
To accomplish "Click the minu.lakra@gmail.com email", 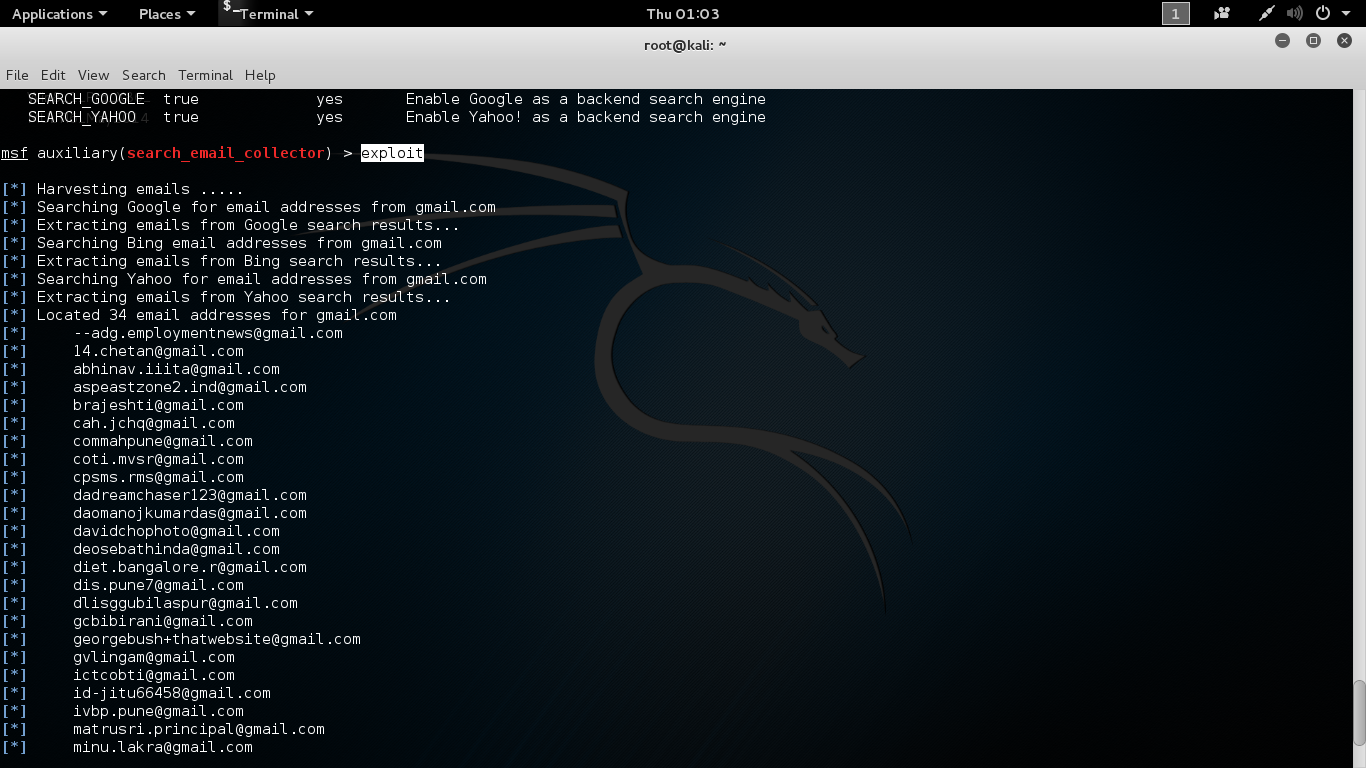I will (163, 747).
